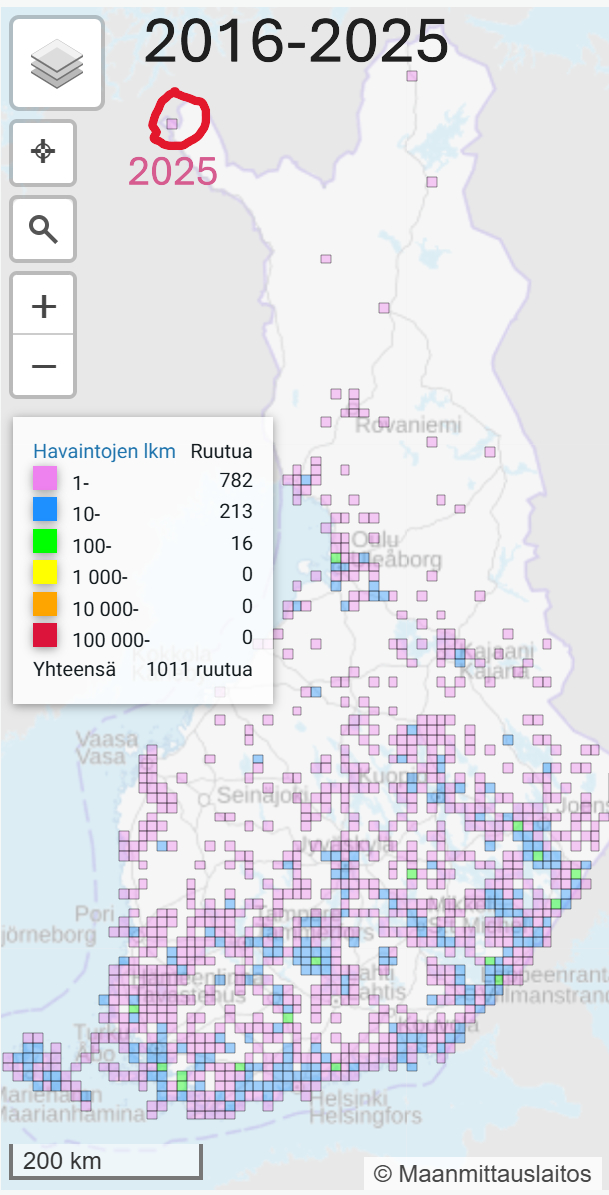Click the pink 2025 annotation text
This screenshot has height=1195, width=609.
point(172,172)
